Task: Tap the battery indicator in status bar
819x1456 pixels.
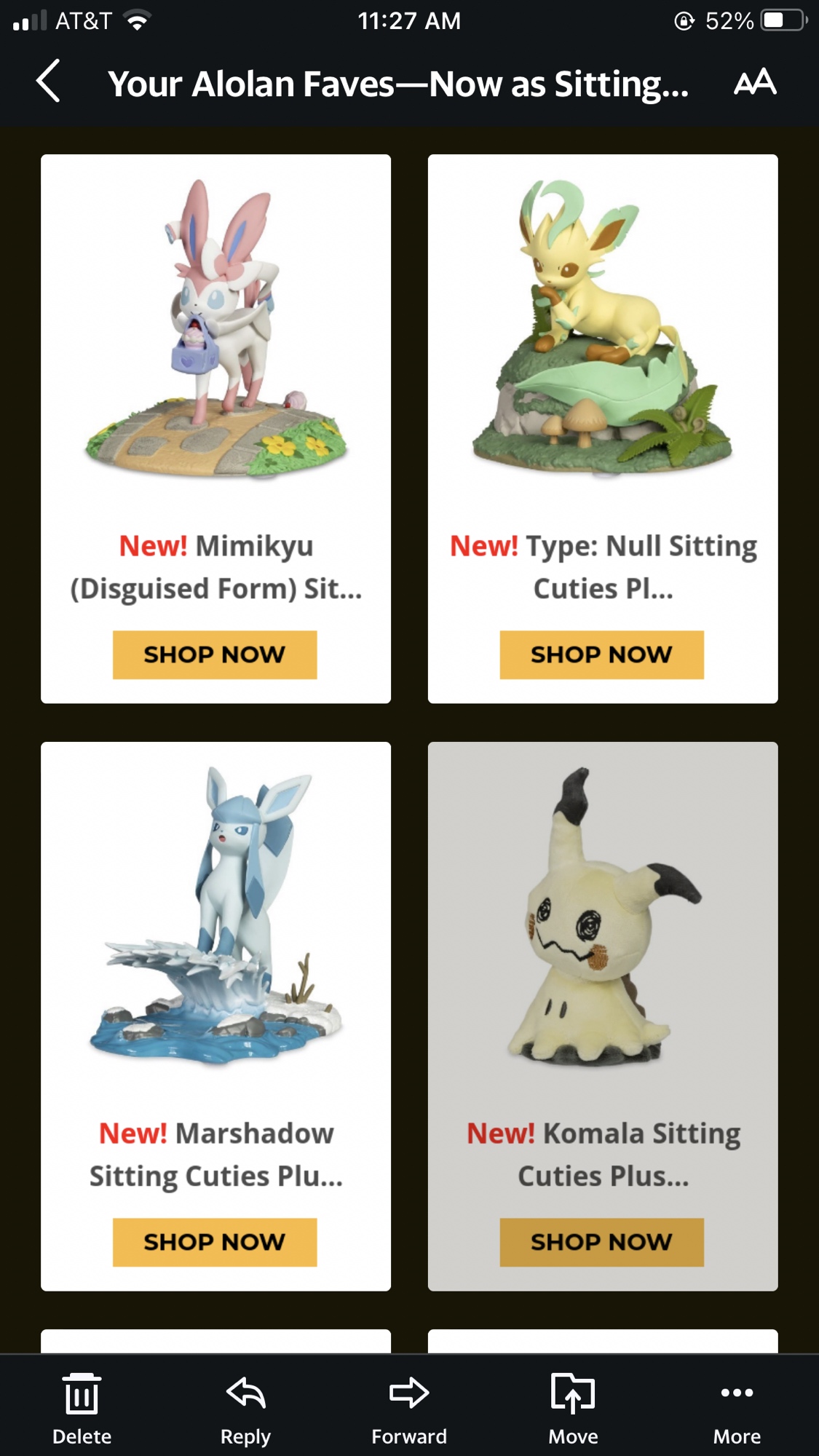Action: pyautogui.click(x=784, y=20)
